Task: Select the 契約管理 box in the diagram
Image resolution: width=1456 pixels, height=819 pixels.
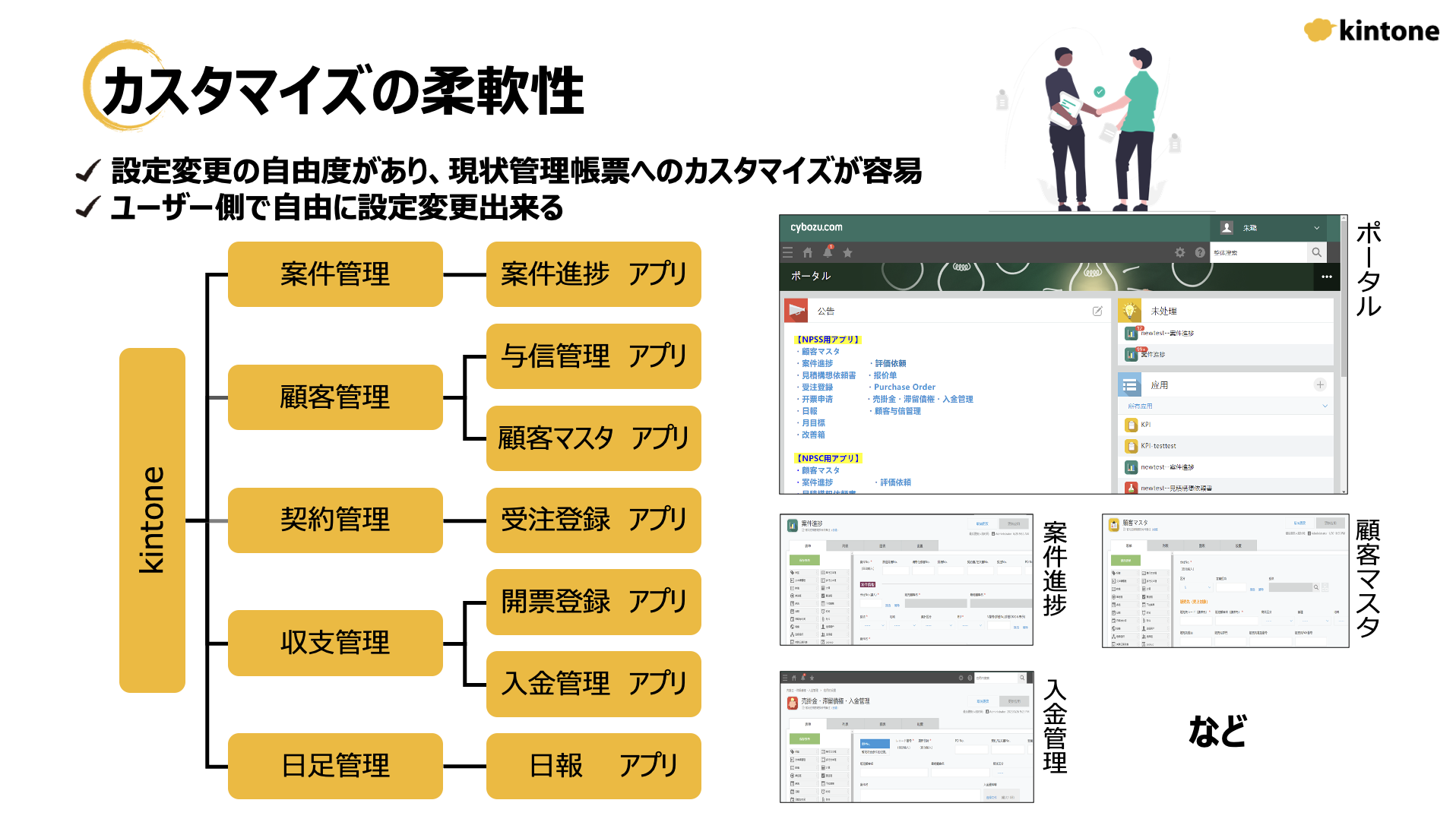Action: coord(335,520)
